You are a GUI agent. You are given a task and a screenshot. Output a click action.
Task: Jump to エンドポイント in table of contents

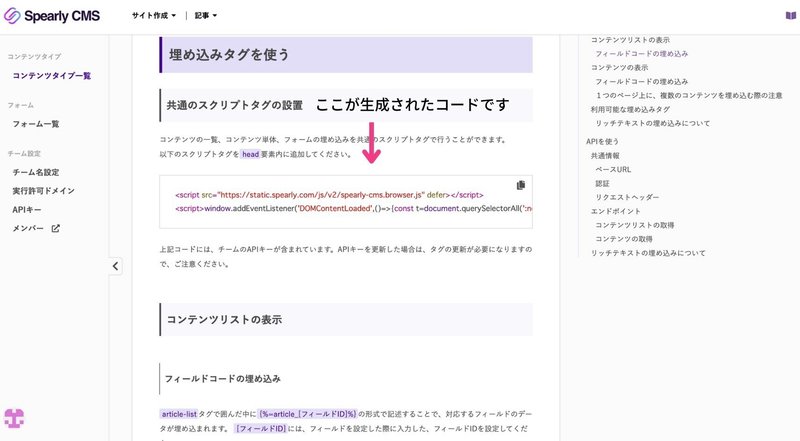(x=615, y=211)
